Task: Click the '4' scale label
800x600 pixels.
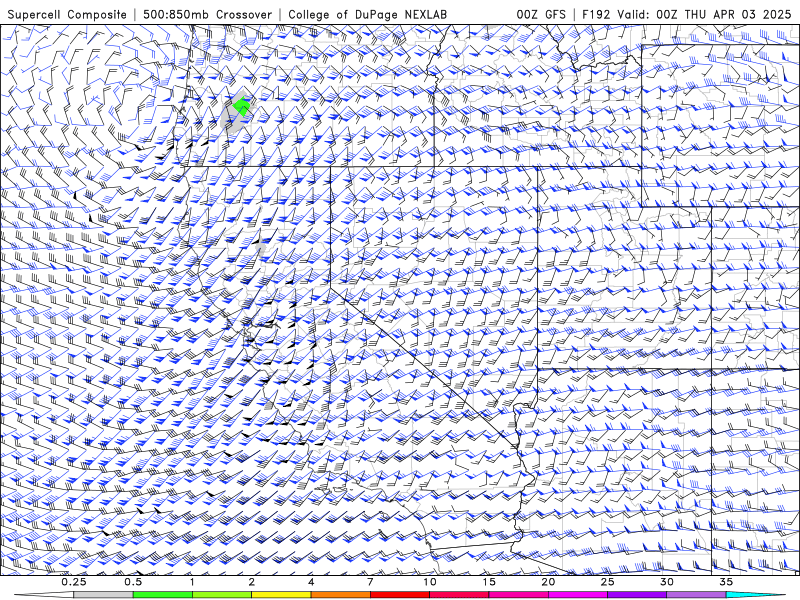Action: [311, 582]
